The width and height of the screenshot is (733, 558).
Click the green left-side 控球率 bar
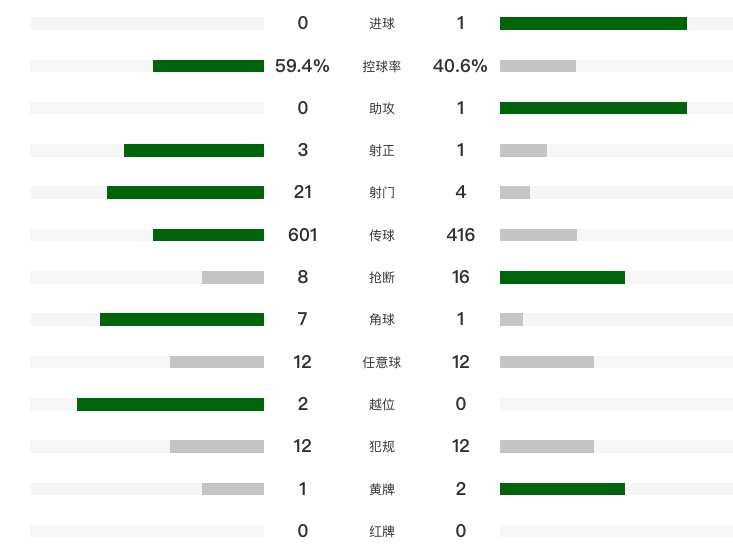(208, 66)
